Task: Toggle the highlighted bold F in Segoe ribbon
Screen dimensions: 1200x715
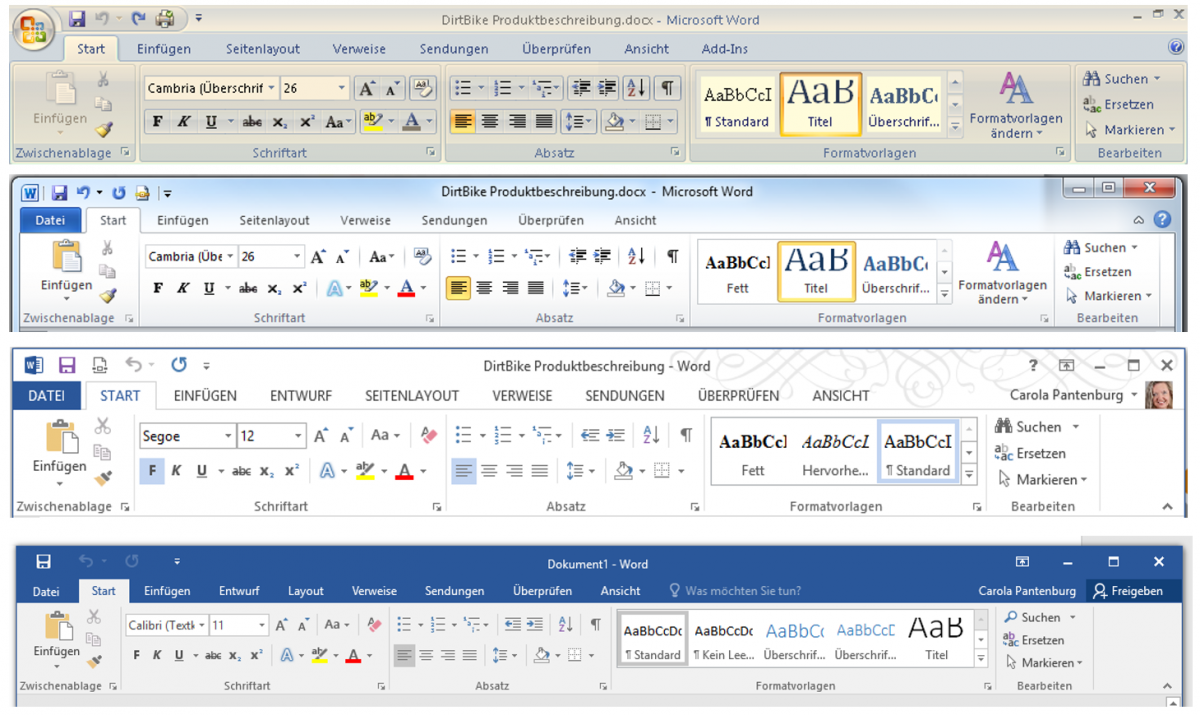Action: [x=152, y=470]
